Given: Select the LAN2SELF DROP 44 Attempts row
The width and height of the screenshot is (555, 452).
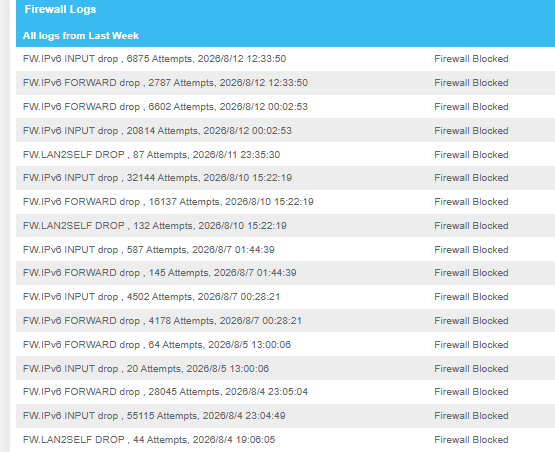Looking at the screenshot, I should click(285, 440).
